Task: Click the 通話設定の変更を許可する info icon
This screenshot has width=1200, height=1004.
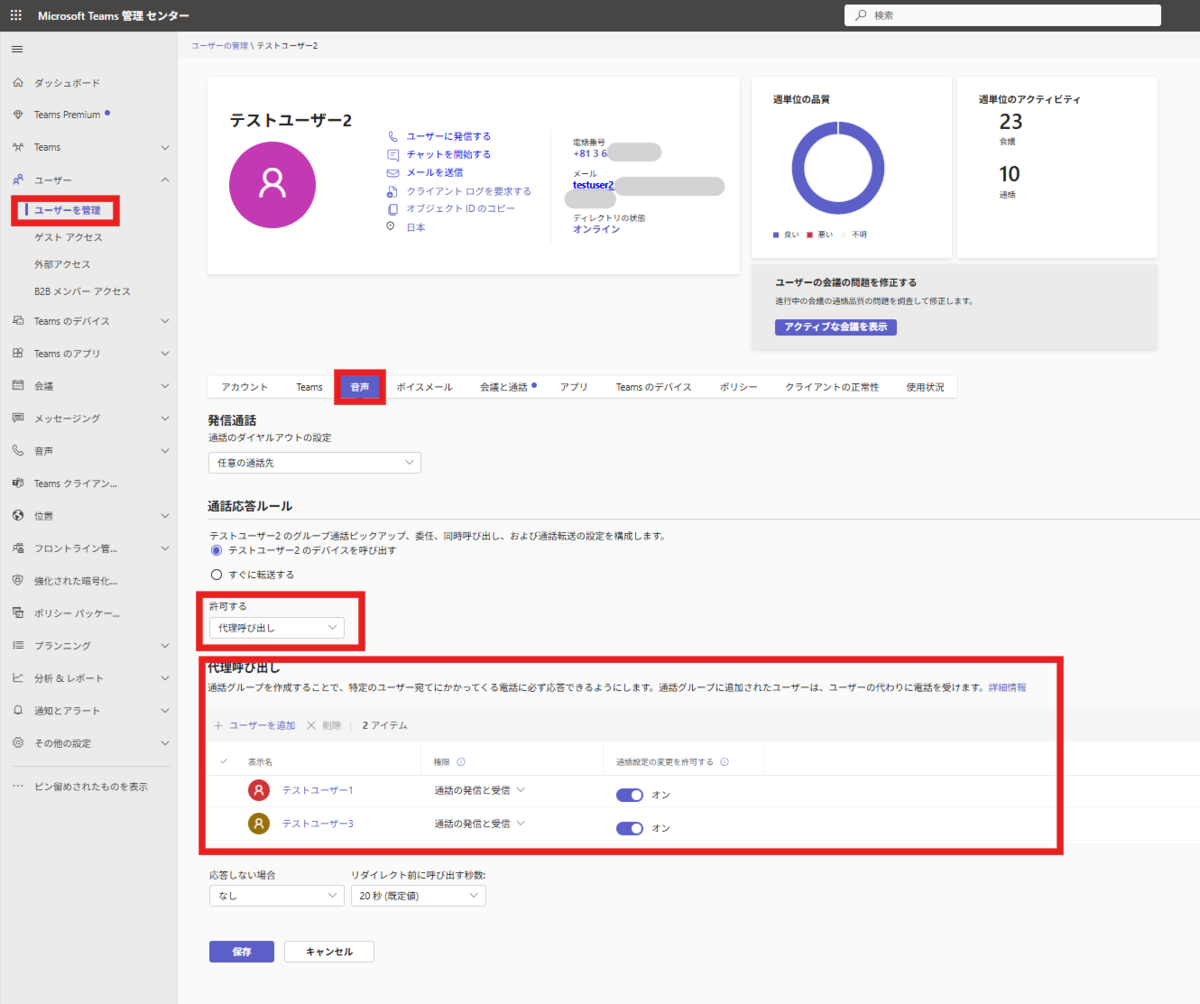Action: tap(724, 761)
